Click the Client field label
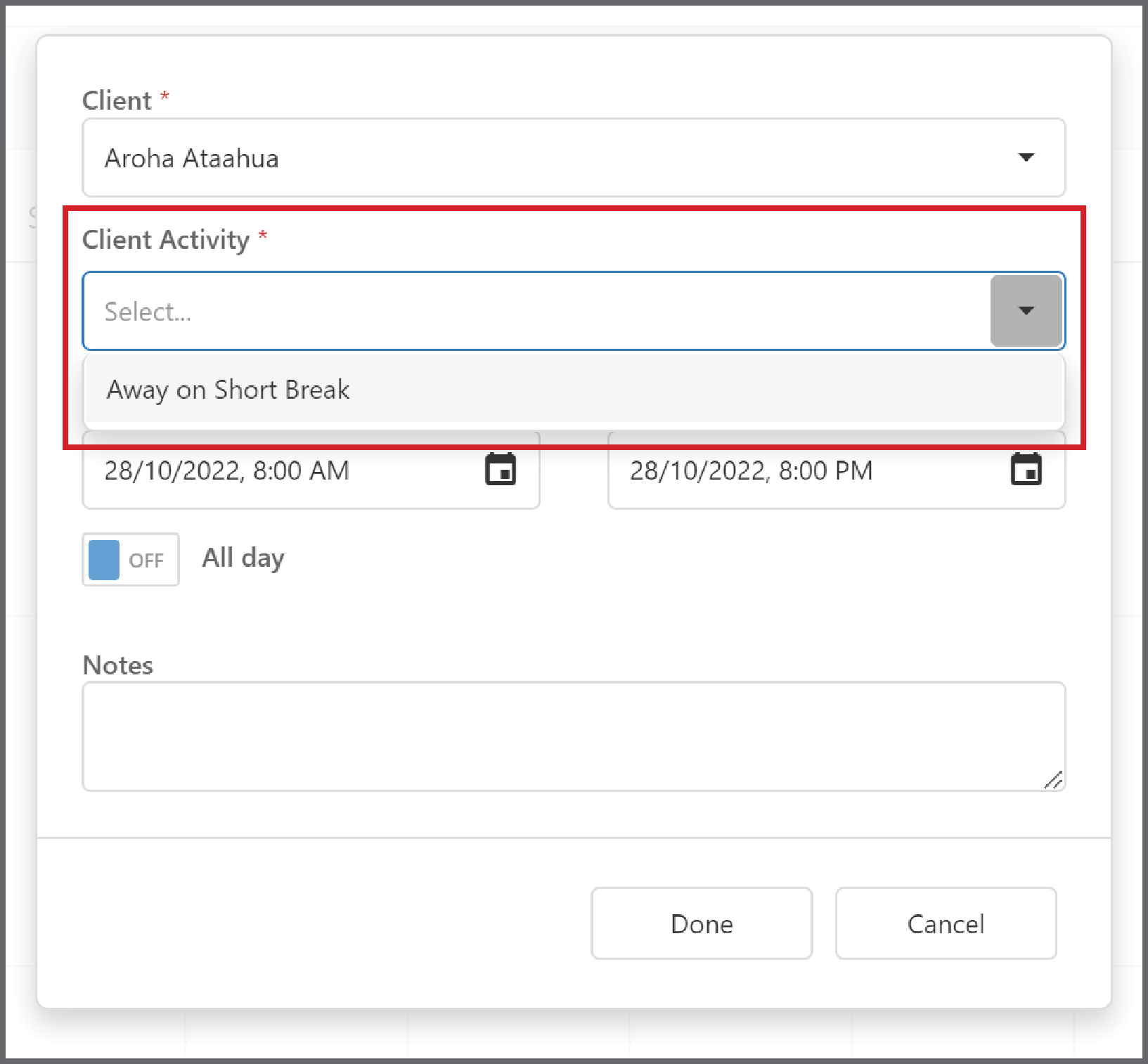The height and width of the screenshot is (1064, 1148). 117,101
